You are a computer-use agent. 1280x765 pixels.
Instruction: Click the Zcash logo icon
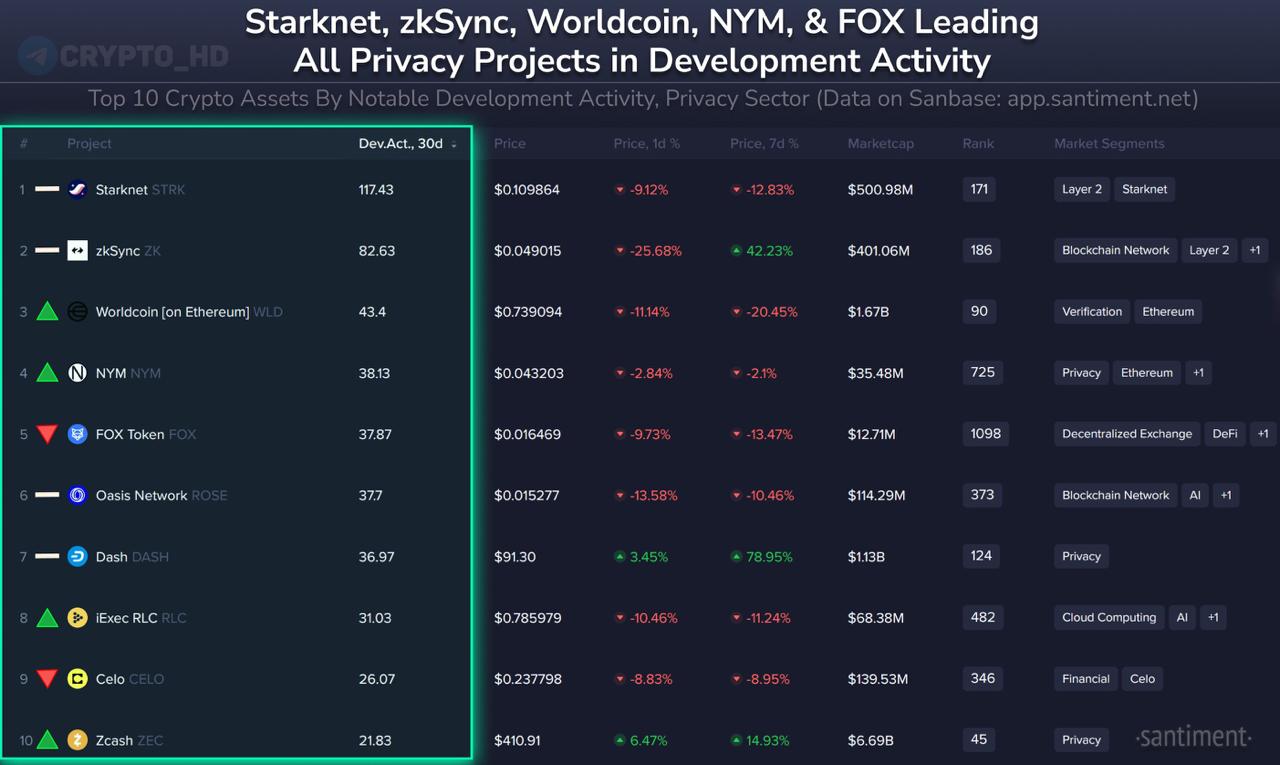coord(77,740)
